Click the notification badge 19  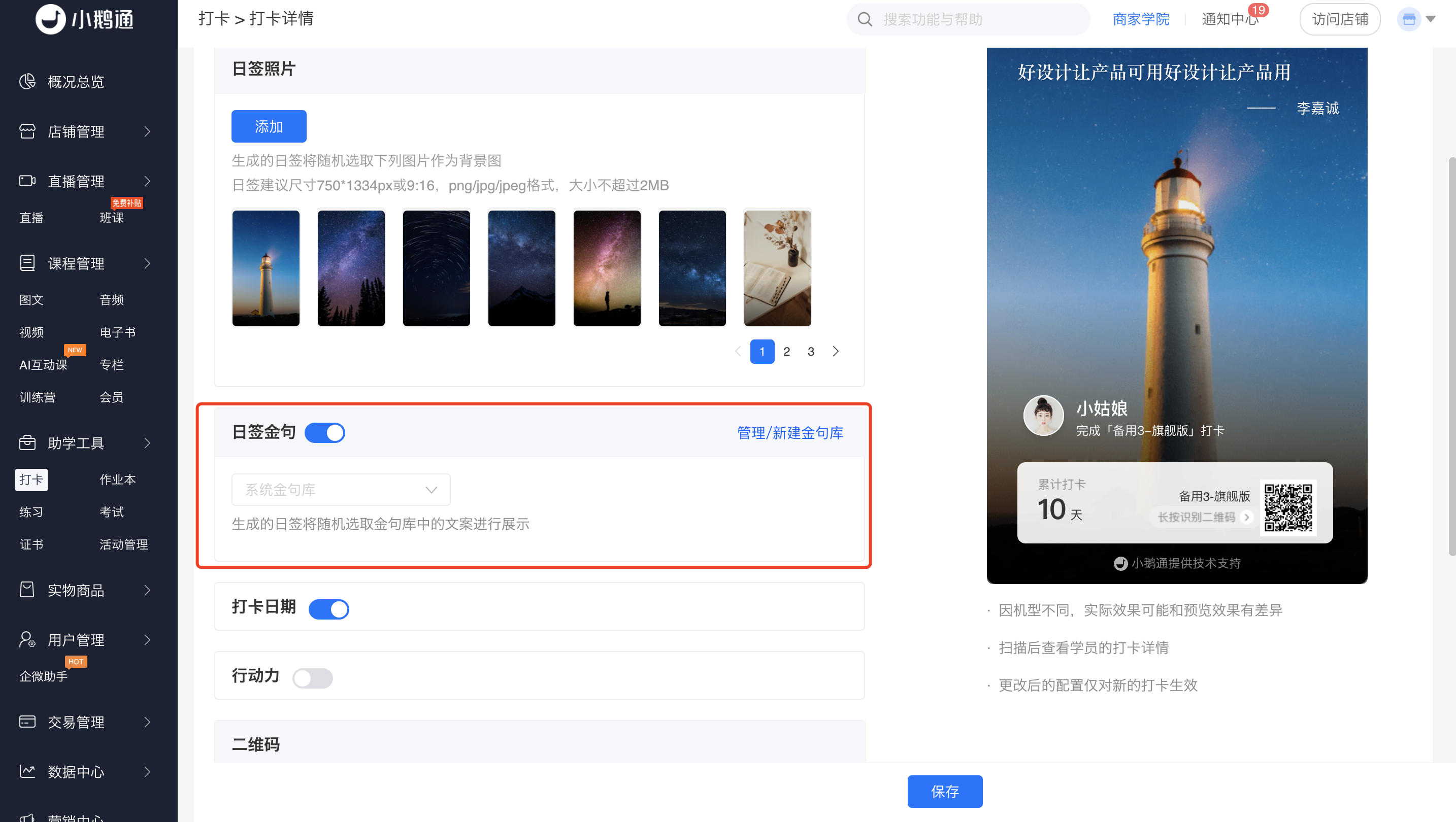(x=1258, y=10)
